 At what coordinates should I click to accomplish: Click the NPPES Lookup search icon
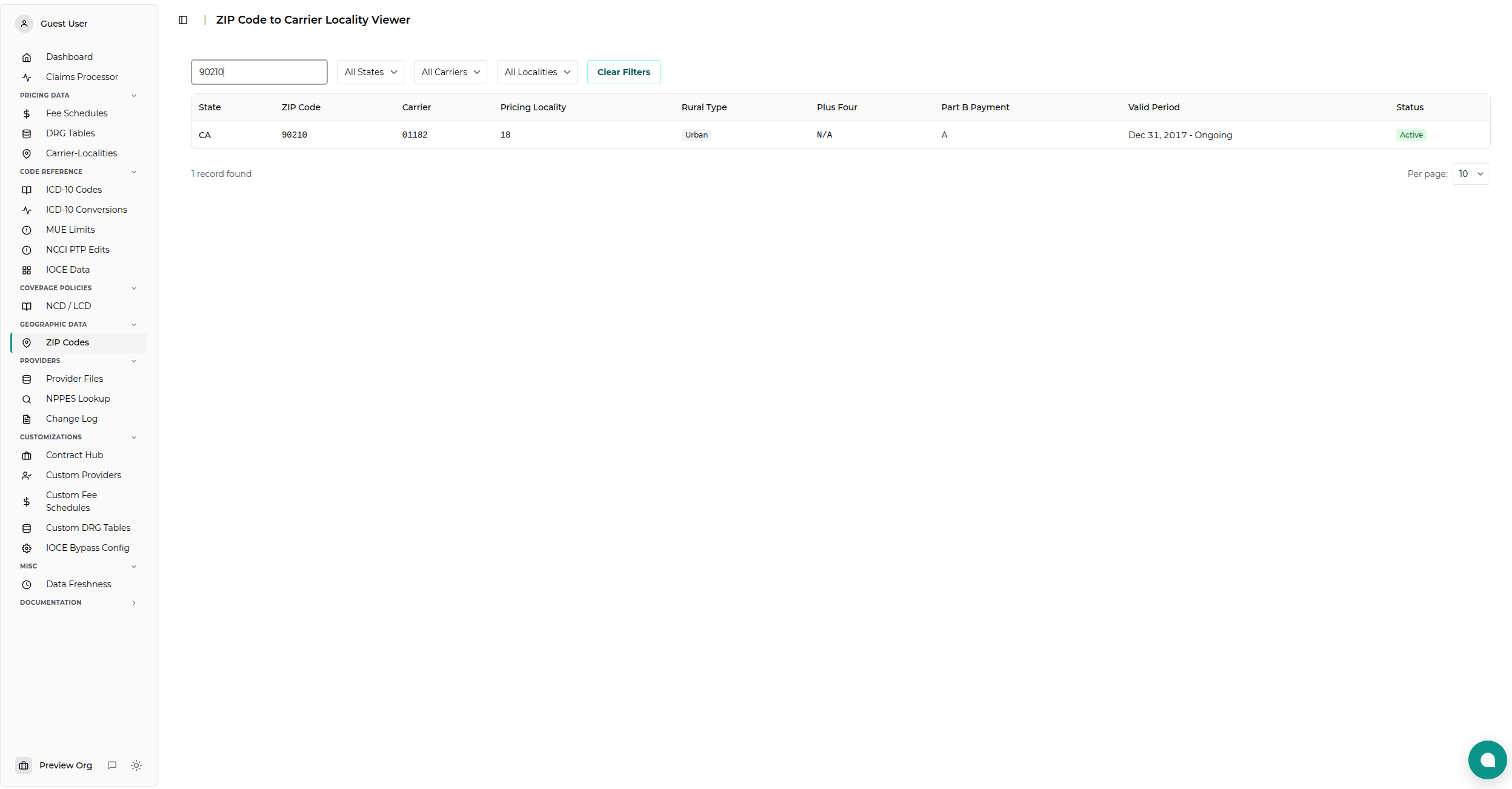pyautogui.click(x=27, y=399)
